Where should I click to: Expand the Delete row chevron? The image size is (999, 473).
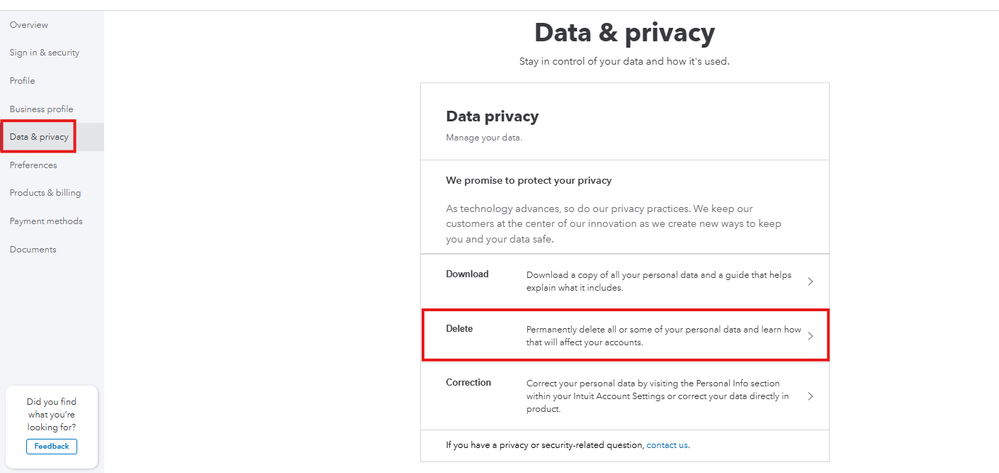[810, 336]
